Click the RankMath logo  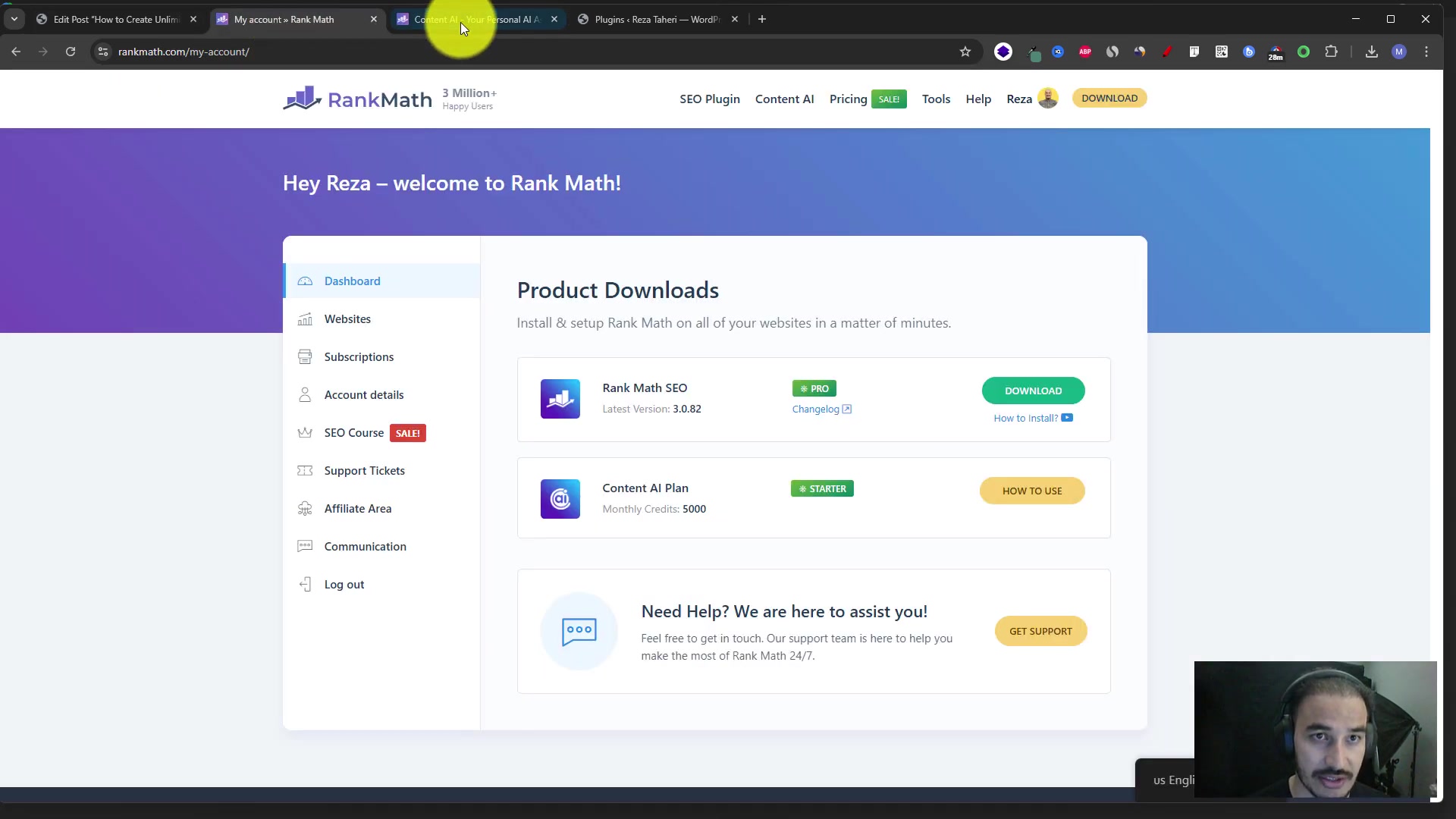357,99
